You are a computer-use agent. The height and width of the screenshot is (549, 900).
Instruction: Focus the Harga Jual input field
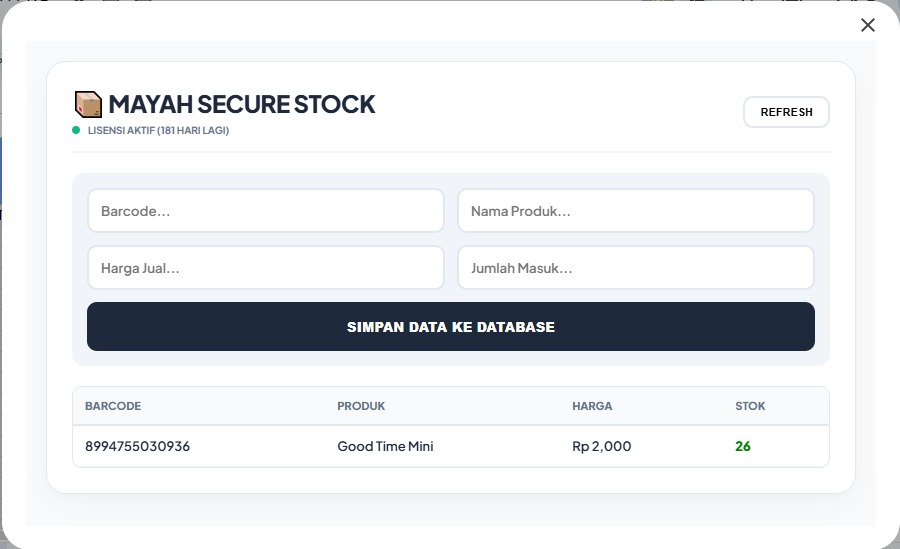[x=266, y=268]
